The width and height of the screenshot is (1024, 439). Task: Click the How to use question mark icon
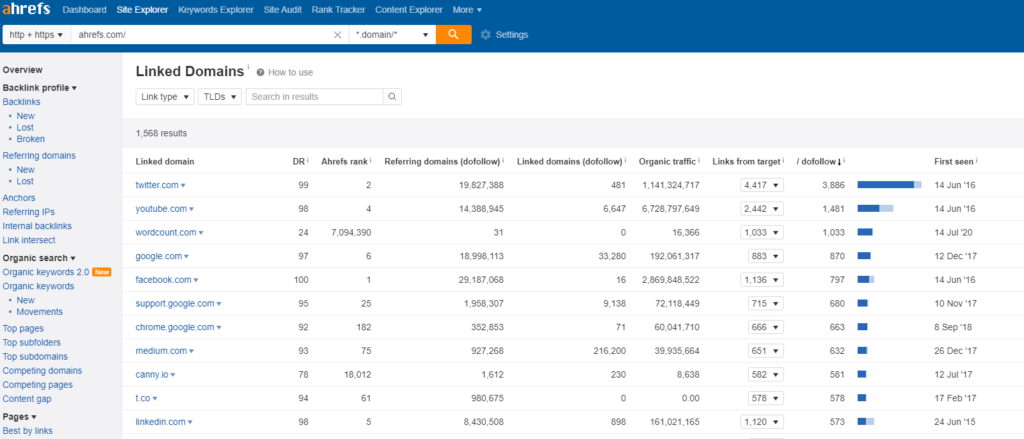[x=261, y=73]
